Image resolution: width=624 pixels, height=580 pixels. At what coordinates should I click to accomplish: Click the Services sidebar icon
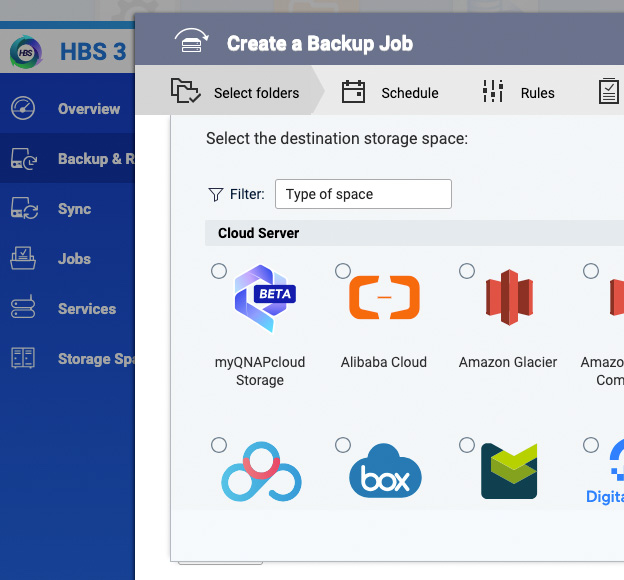click(x=24, y=309)
